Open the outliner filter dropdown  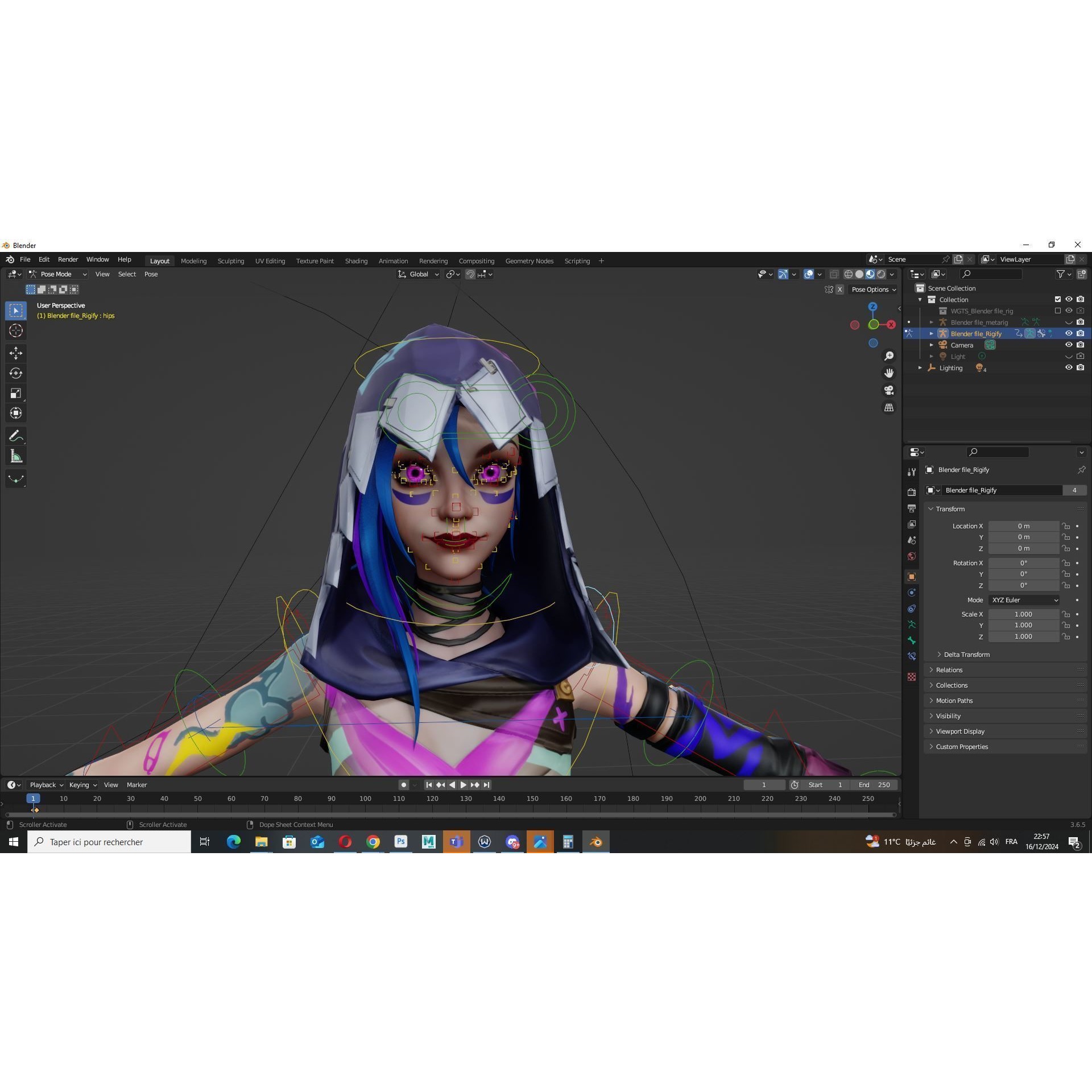(x=1064, y=274)
